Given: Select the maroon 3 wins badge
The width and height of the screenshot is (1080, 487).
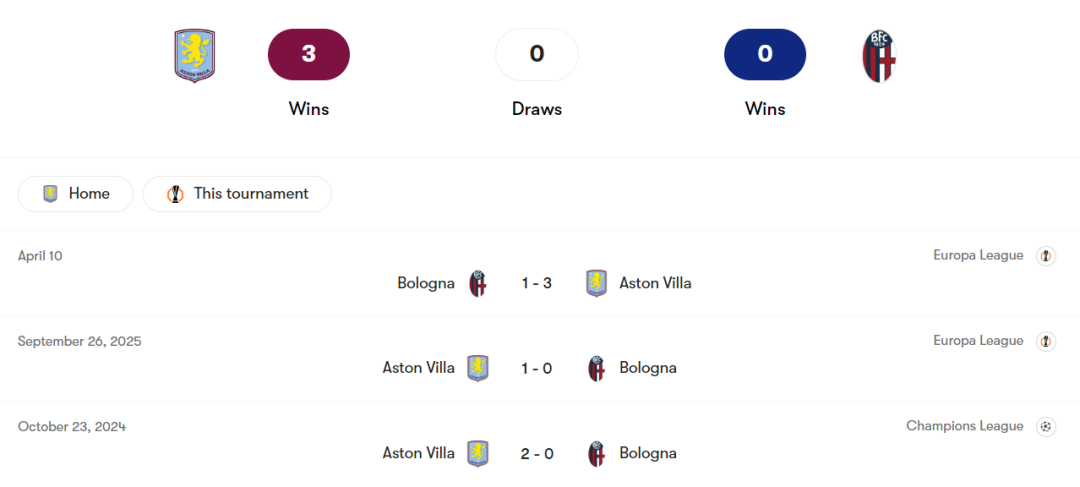Looking at the screenshot, I should pos(309,54).
